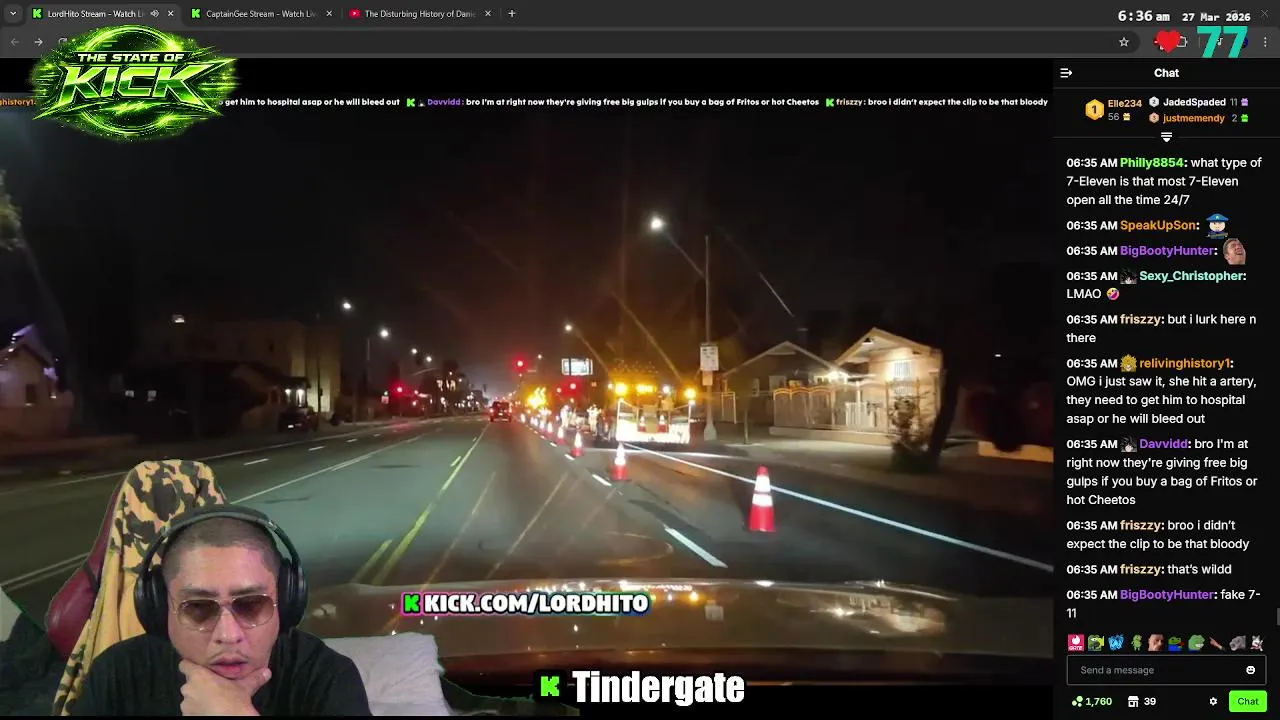Mute the LordHito tab via its speaker icon
This screenshot has width=1280, height=720.
[x=154, y=14]
